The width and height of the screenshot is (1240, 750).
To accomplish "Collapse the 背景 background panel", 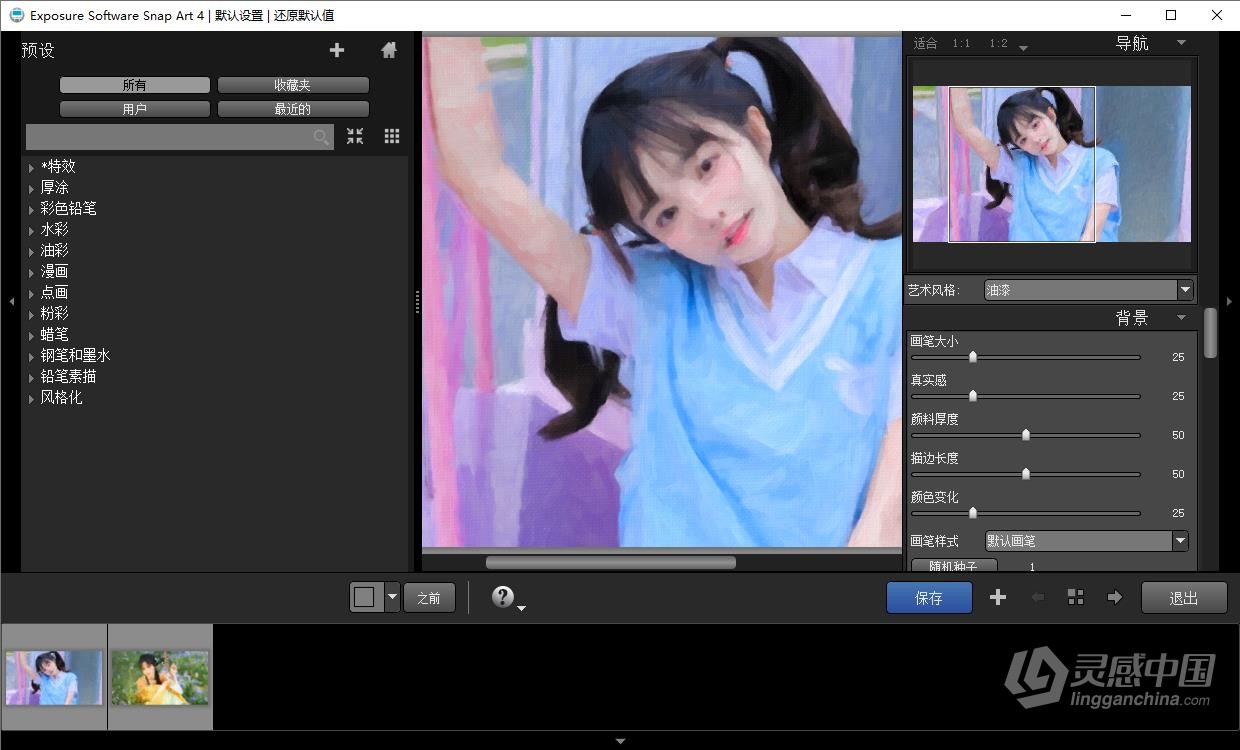I will (x=1181, y=318).
